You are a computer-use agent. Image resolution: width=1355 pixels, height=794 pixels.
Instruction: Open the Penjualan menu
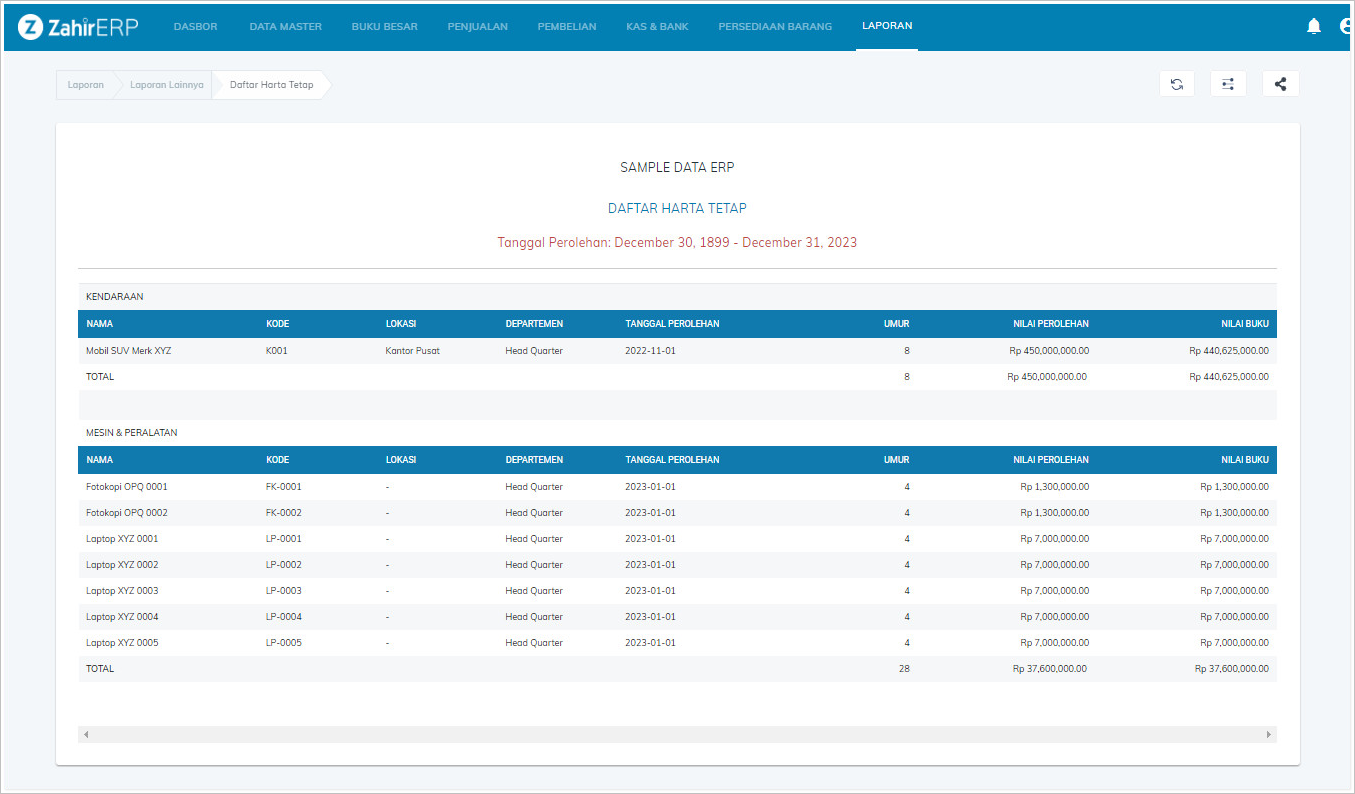pos(477,27)
